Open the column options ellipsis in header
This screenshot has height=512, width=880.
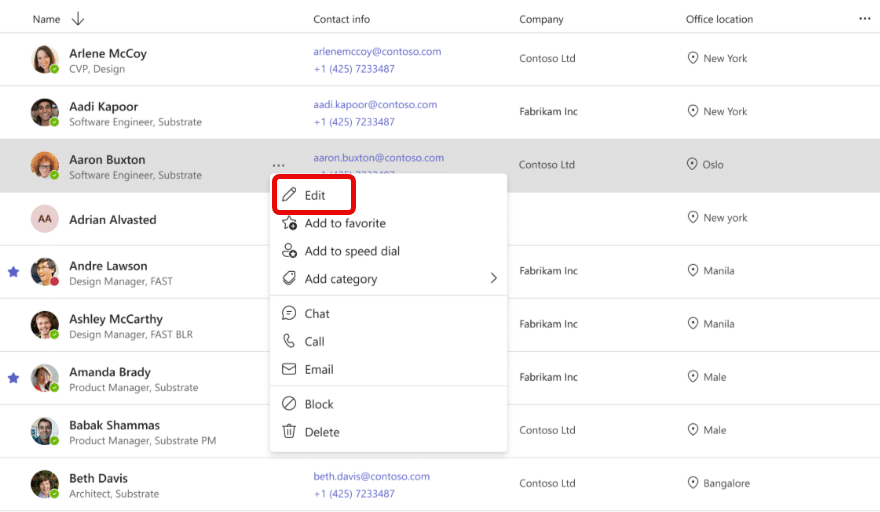point(864,19)
